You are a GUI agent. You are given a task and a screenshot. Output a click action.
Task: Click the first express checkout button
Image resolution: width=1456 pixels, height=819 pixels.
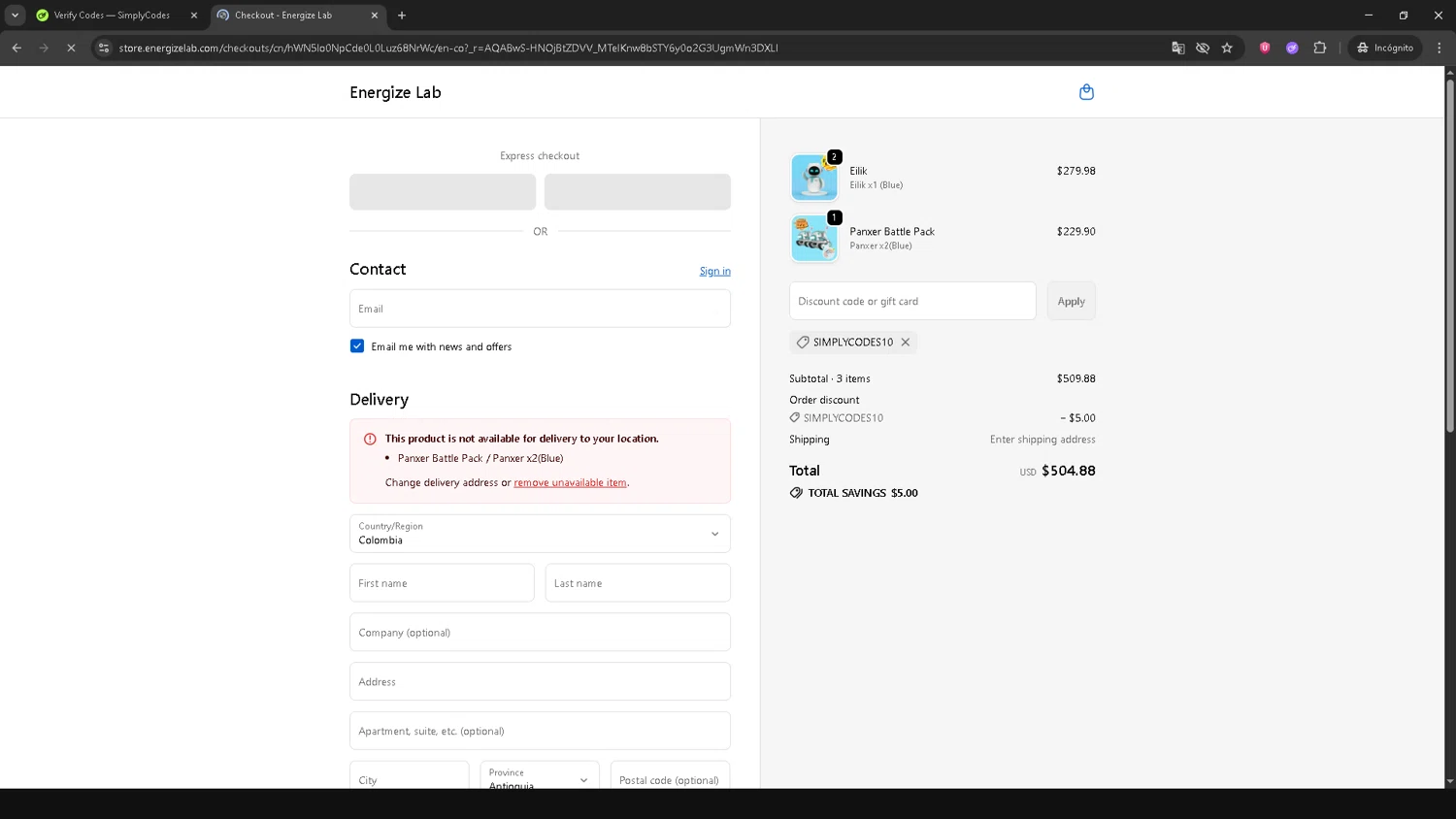(x=443, y=192)
